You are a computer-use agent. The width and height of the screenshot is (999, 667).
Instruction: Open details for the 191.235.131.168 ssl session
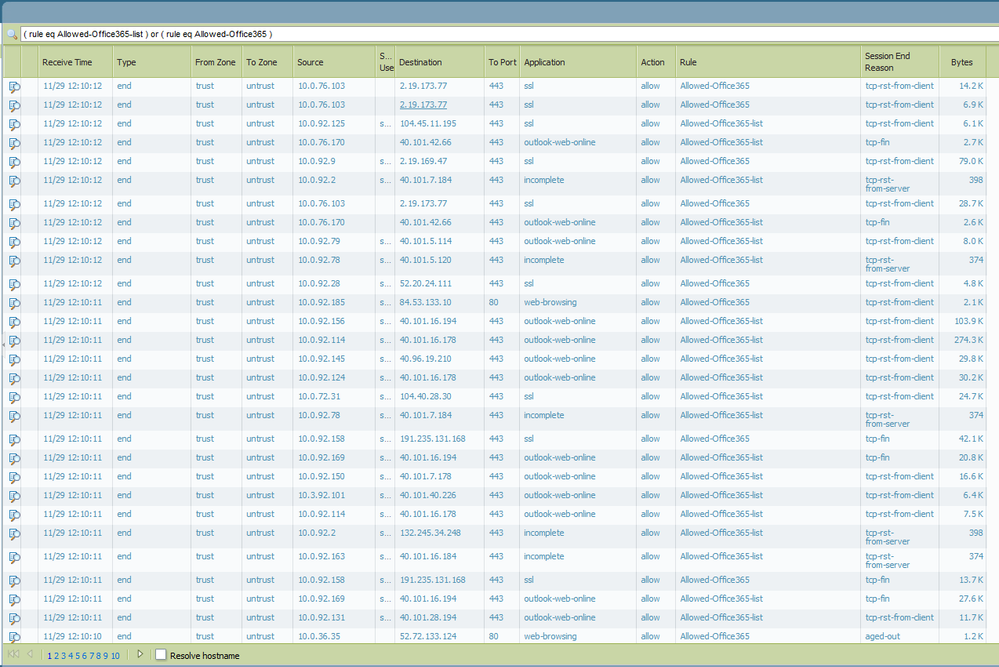point(13,438)
